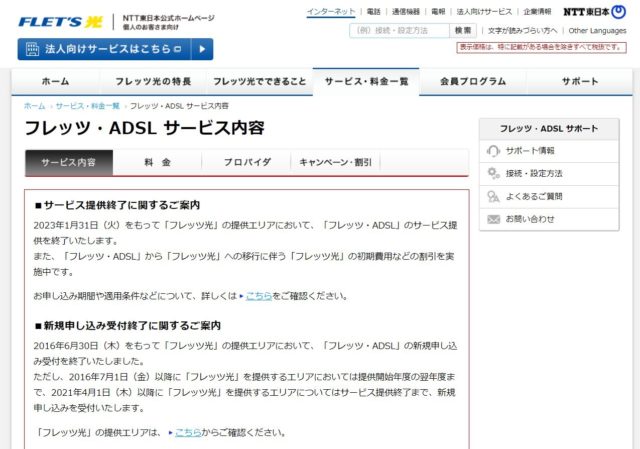
Task: Click sidebar header フレッツ・ADSL サポート
Action: 549,129
